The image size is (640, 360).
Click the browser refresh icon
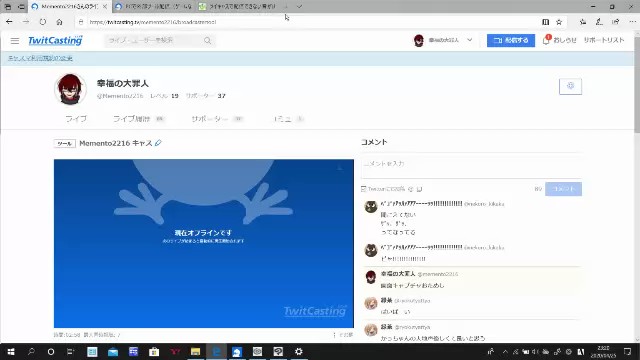click(x=42, y=22)
